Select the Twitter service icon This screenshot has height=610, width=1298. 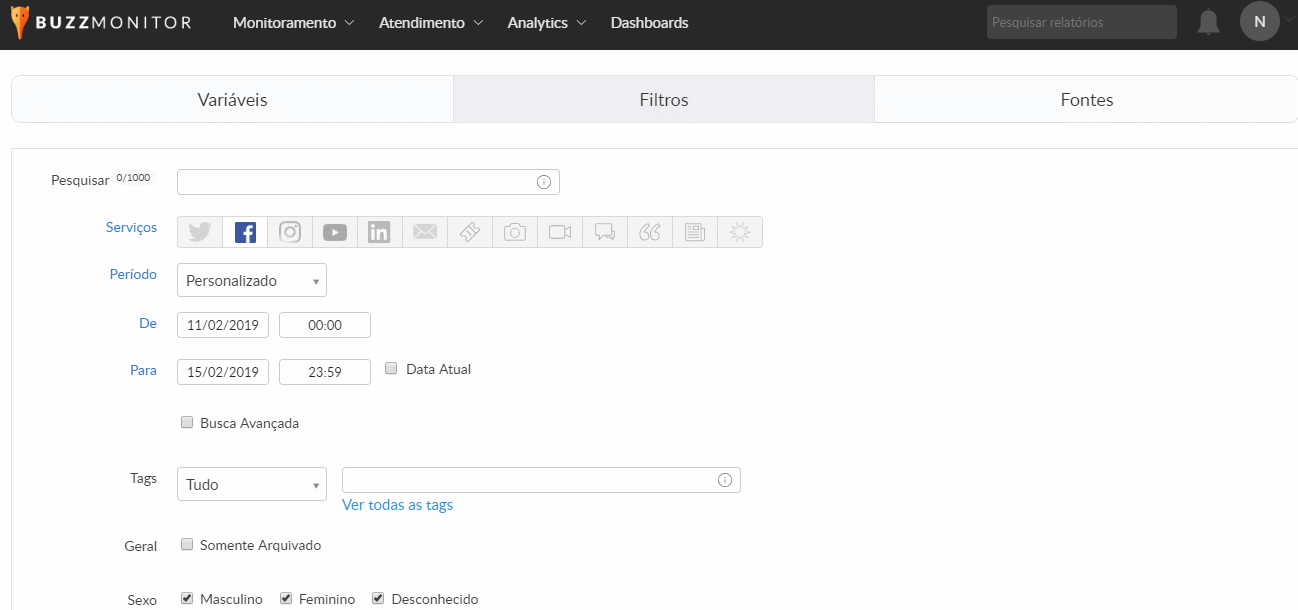click(200, 232)
